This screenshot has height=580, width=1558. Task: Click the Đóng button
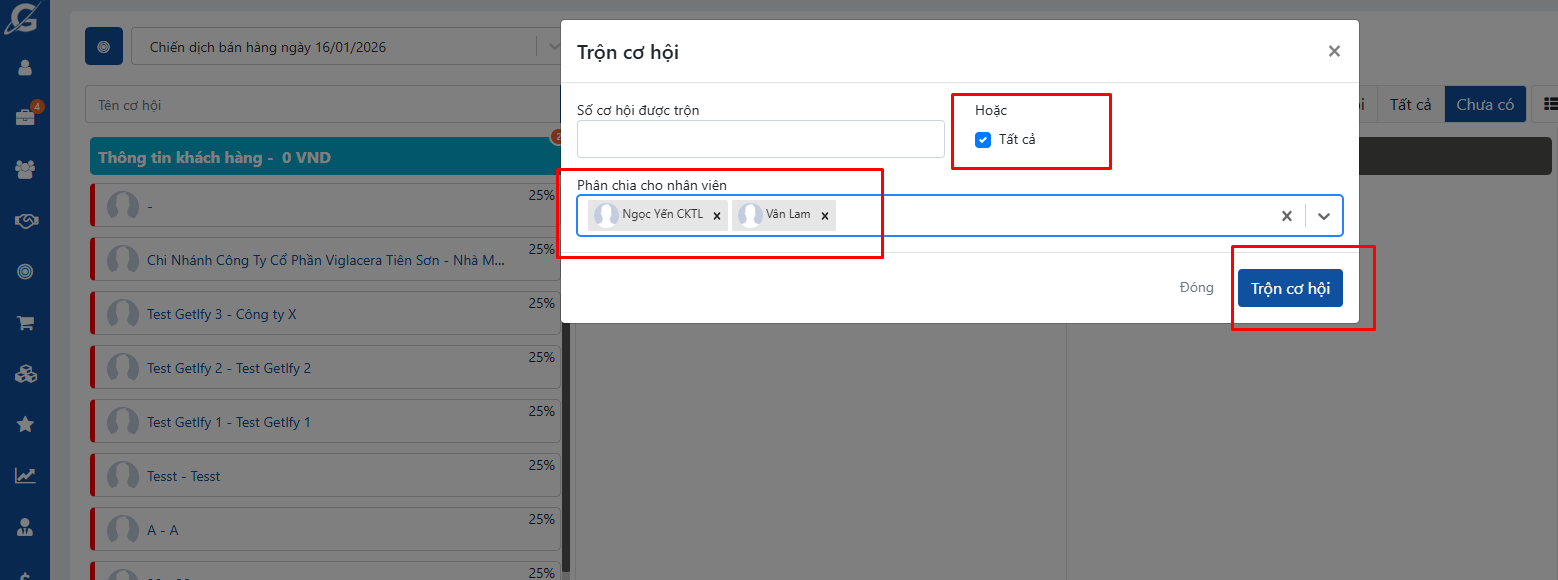[x=1196, y=288]
